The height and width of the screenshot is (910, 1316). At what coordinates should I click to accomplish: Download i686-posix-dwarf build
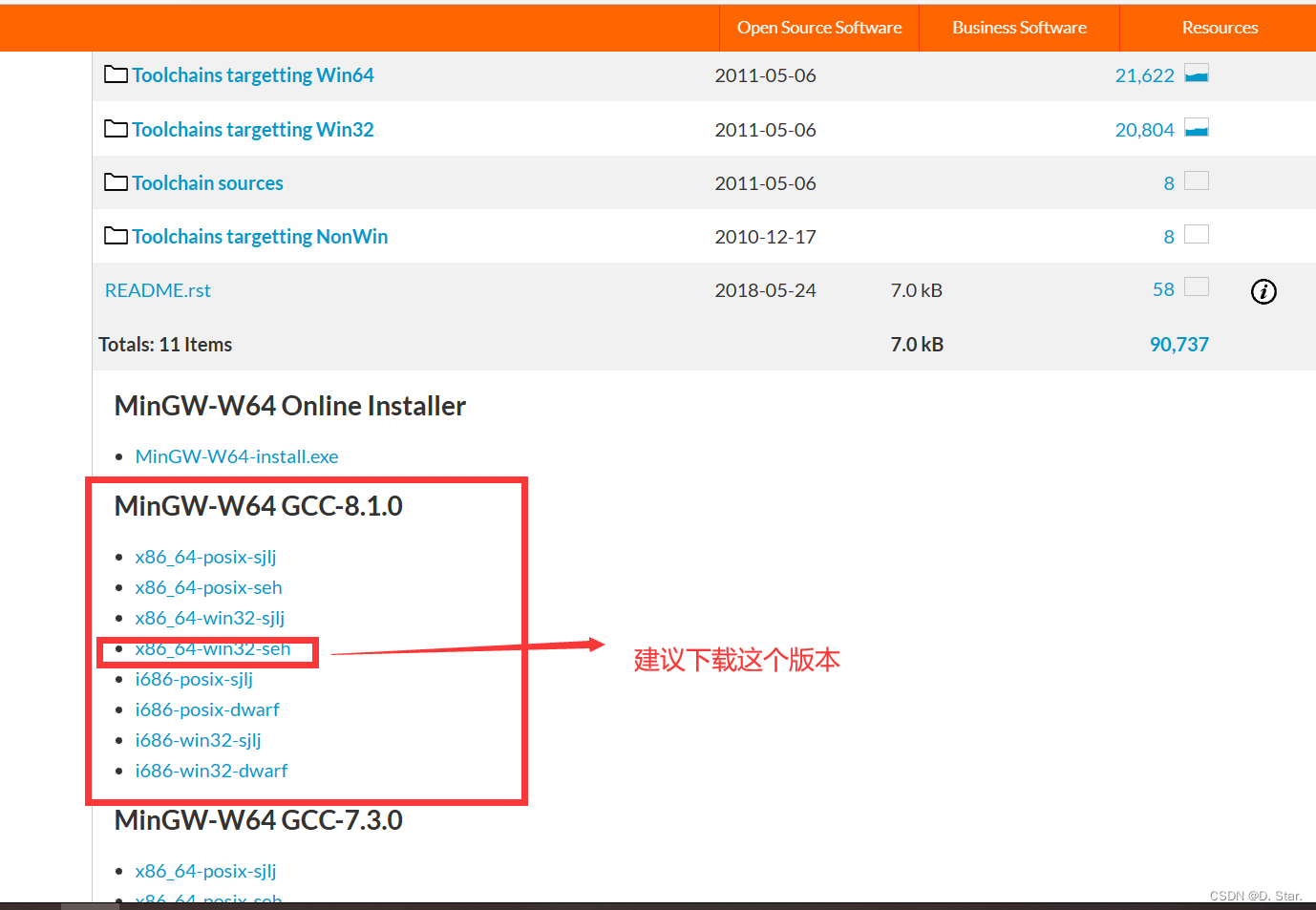(x=207, y=709)
